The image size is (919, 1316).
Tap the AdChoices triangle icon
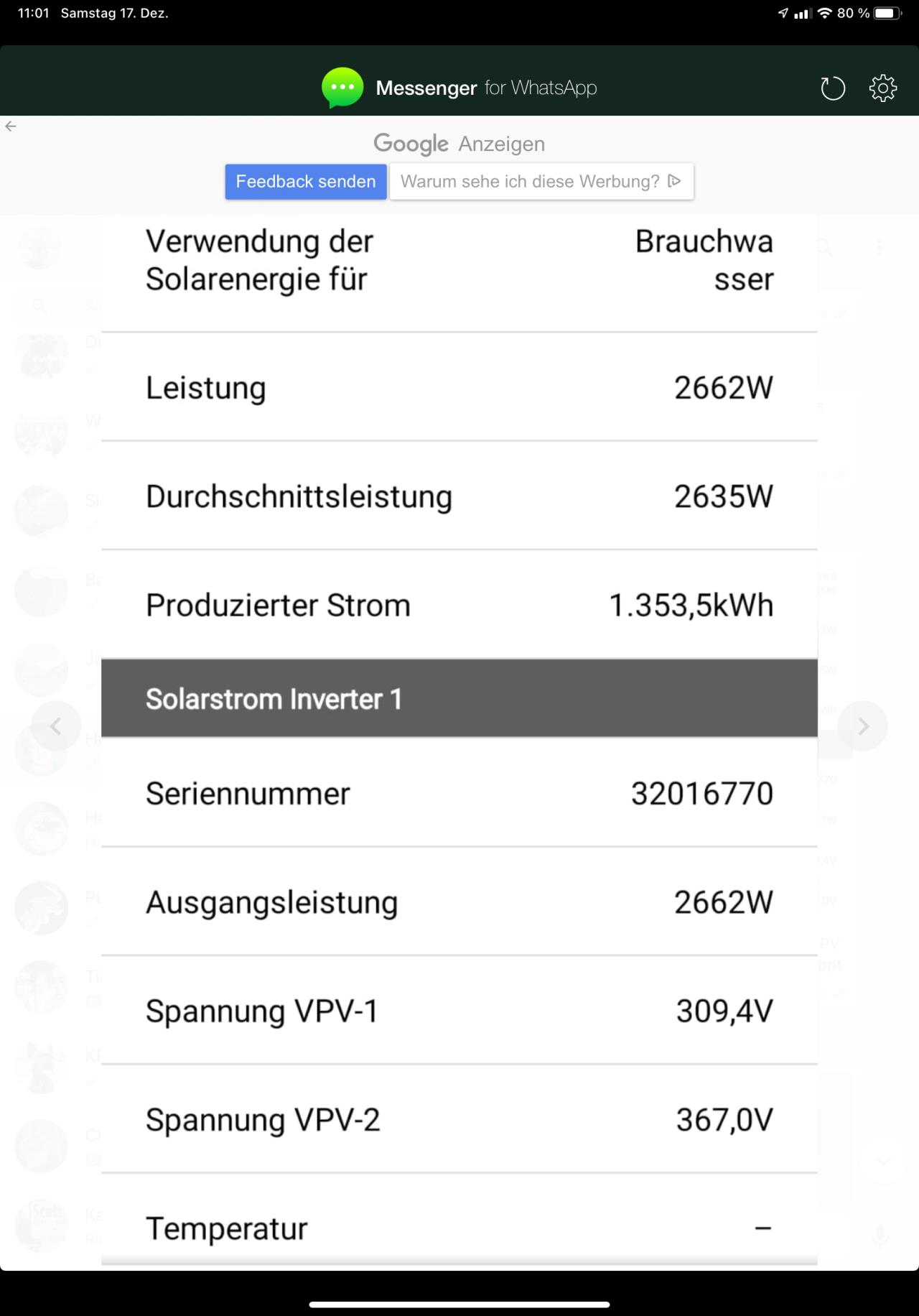point(674,181)
